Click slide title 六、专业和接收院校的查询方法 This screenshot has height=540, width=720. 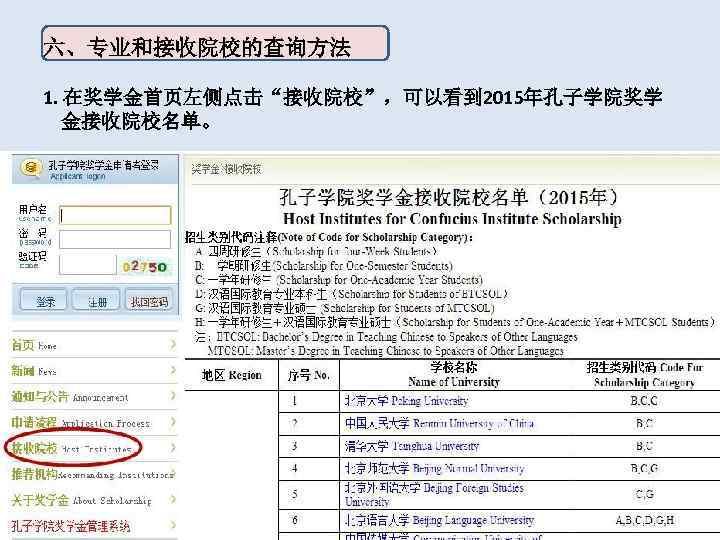[x=197, y=47]
